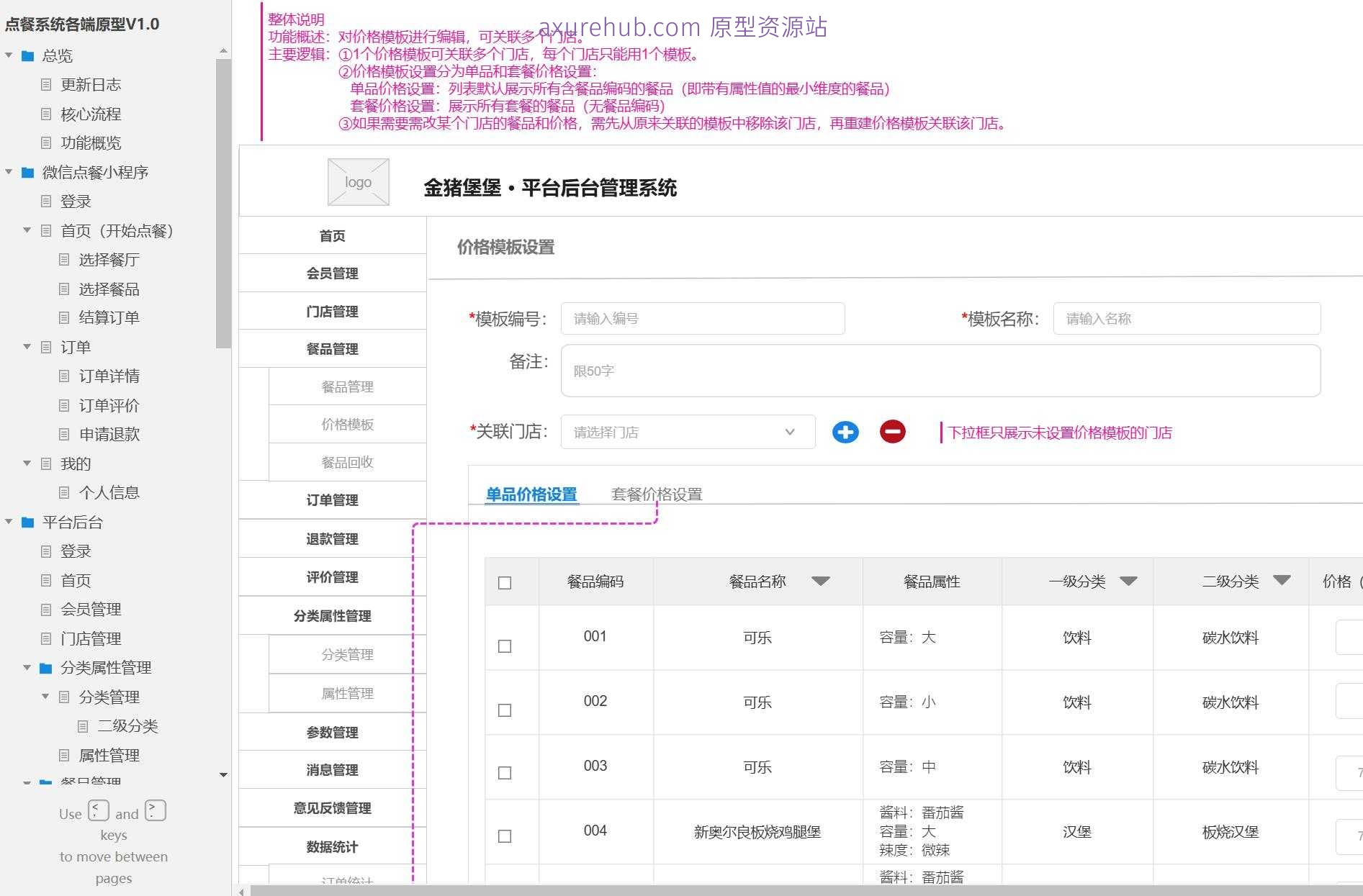Image resolution: width=1363 pixels, height=896 pixels.
Task: Click the sidebar scroll-down arrow
Action: [x=223, y=775]
